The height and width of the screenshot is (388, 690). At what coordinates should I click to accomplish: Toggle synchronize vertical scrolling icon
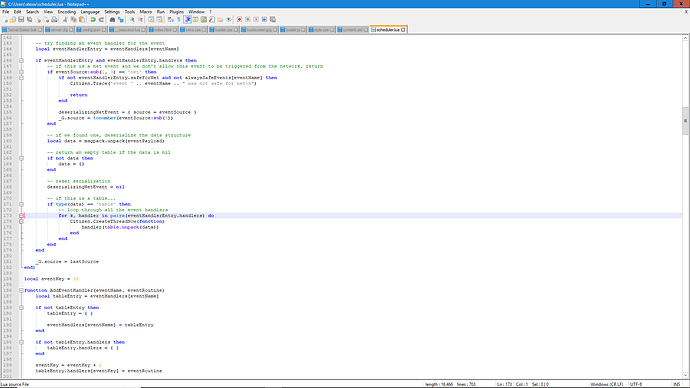point(151,19)
